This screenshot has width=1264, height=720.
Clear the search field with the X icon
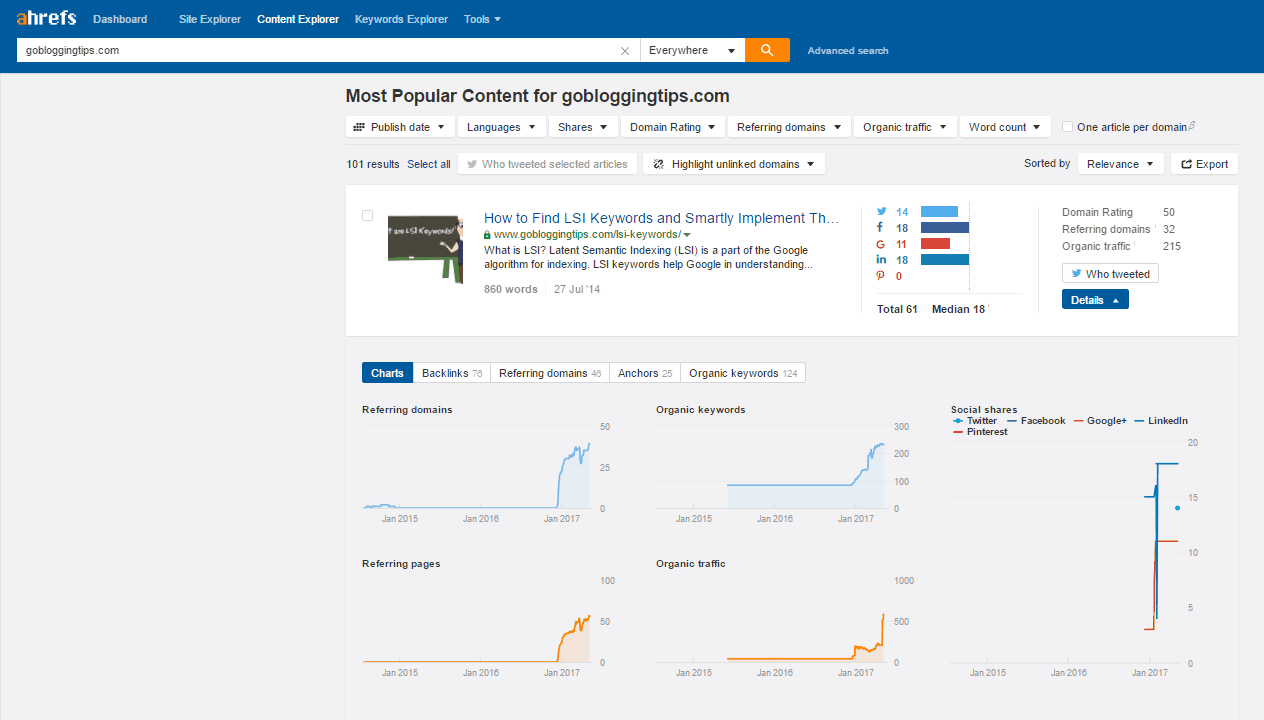(625, 50)
